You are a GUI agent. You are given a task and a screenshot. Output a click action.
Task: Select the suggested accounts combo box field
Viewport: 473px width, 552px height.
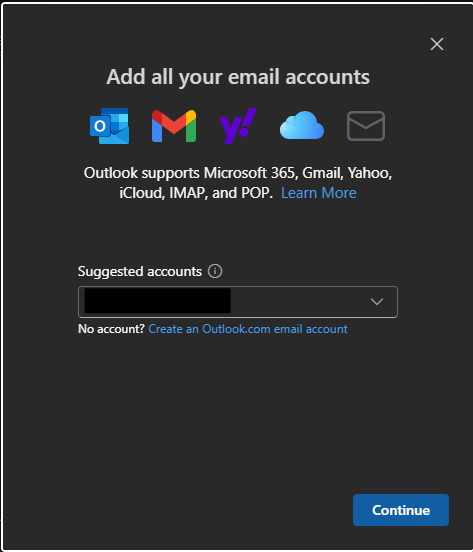click(x=238, y=302)
